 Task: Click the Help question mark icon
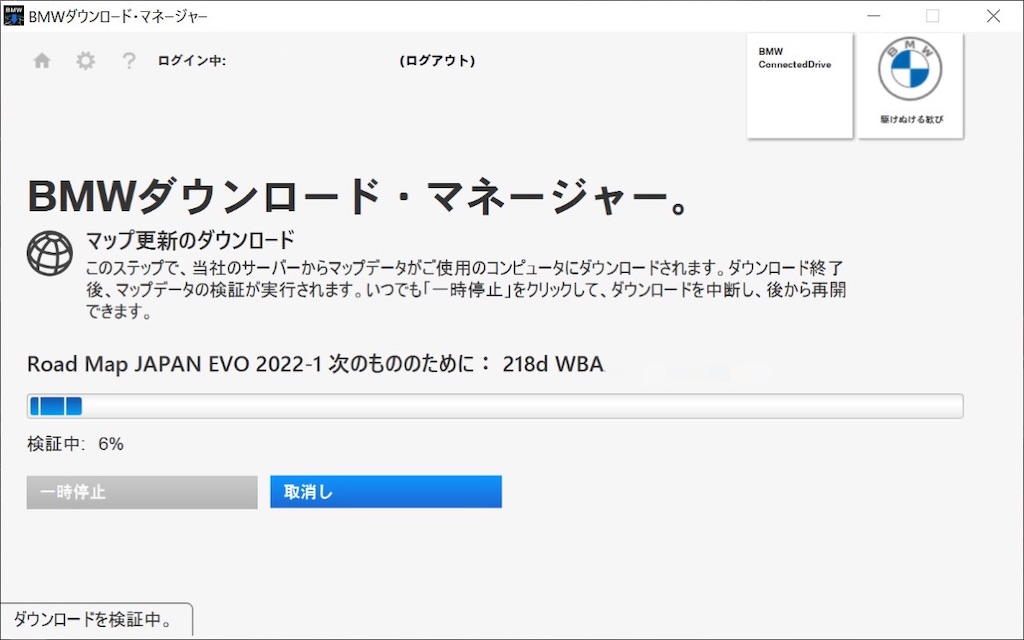[x=128, y=60]
